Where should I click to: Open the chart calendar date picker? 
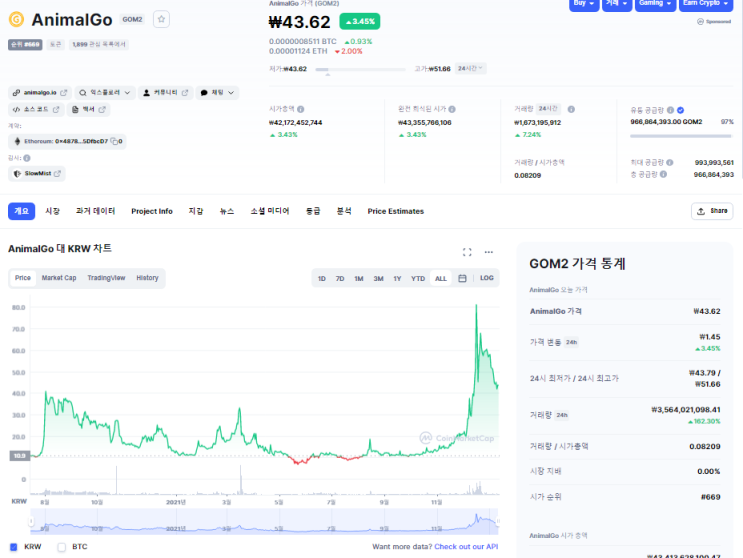pos(462,278)
